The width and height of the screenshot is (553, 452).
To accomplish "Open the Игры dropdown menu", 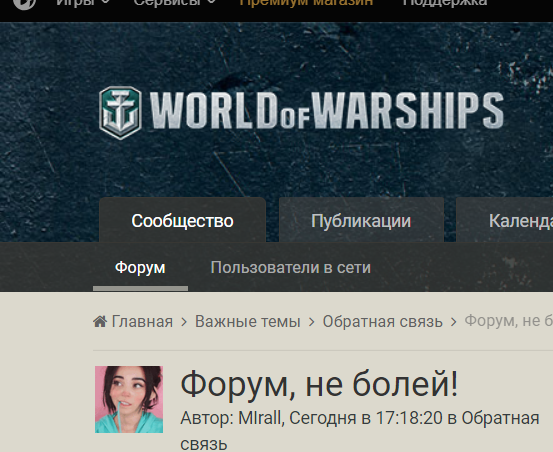I will (x=83, y=3).
